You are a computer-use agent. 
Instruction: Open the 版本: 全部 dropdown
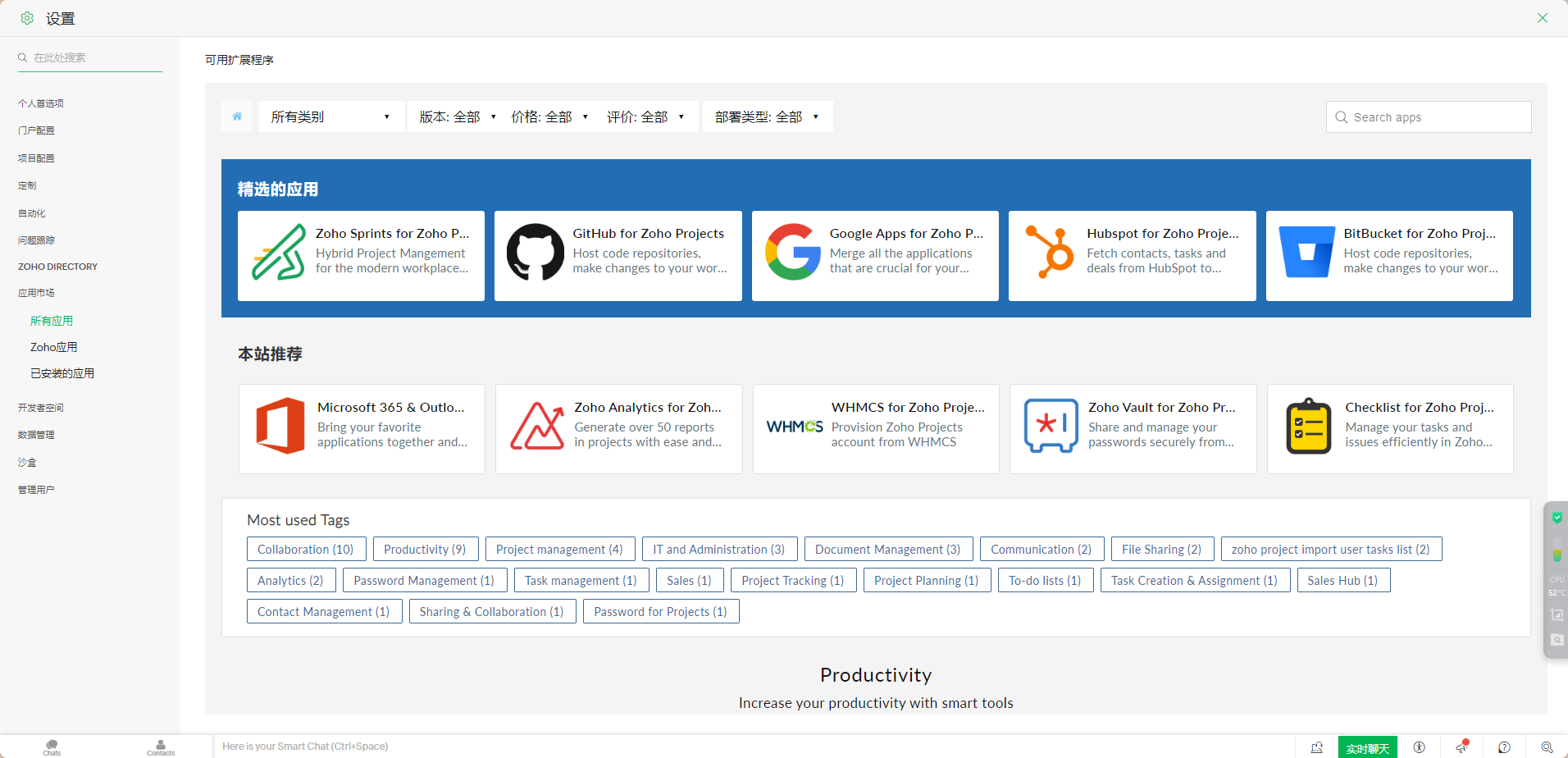pos(457,116)
